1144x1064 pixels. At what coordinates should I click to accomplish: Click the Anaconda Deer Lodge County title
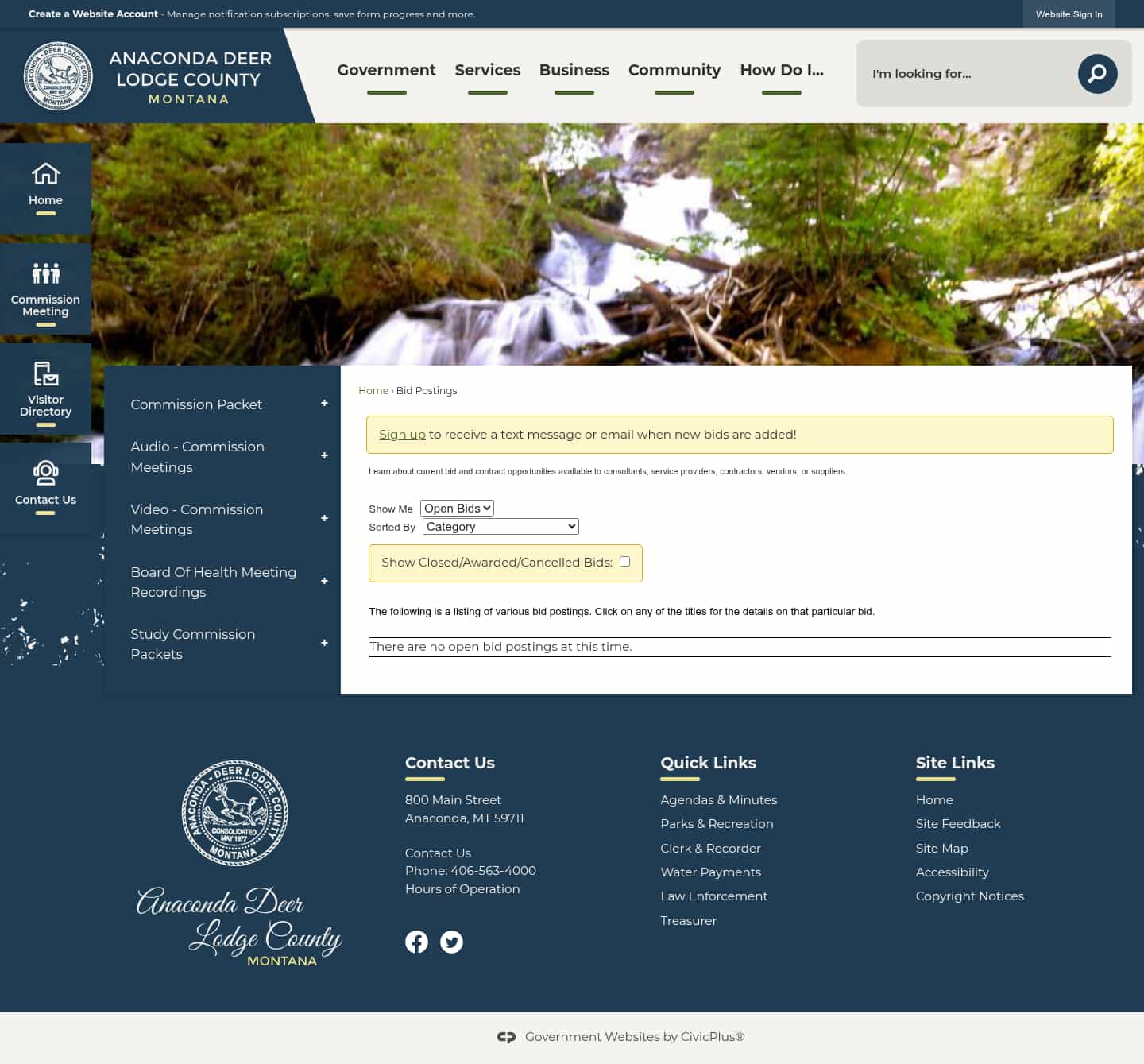[x=190, y=78]
